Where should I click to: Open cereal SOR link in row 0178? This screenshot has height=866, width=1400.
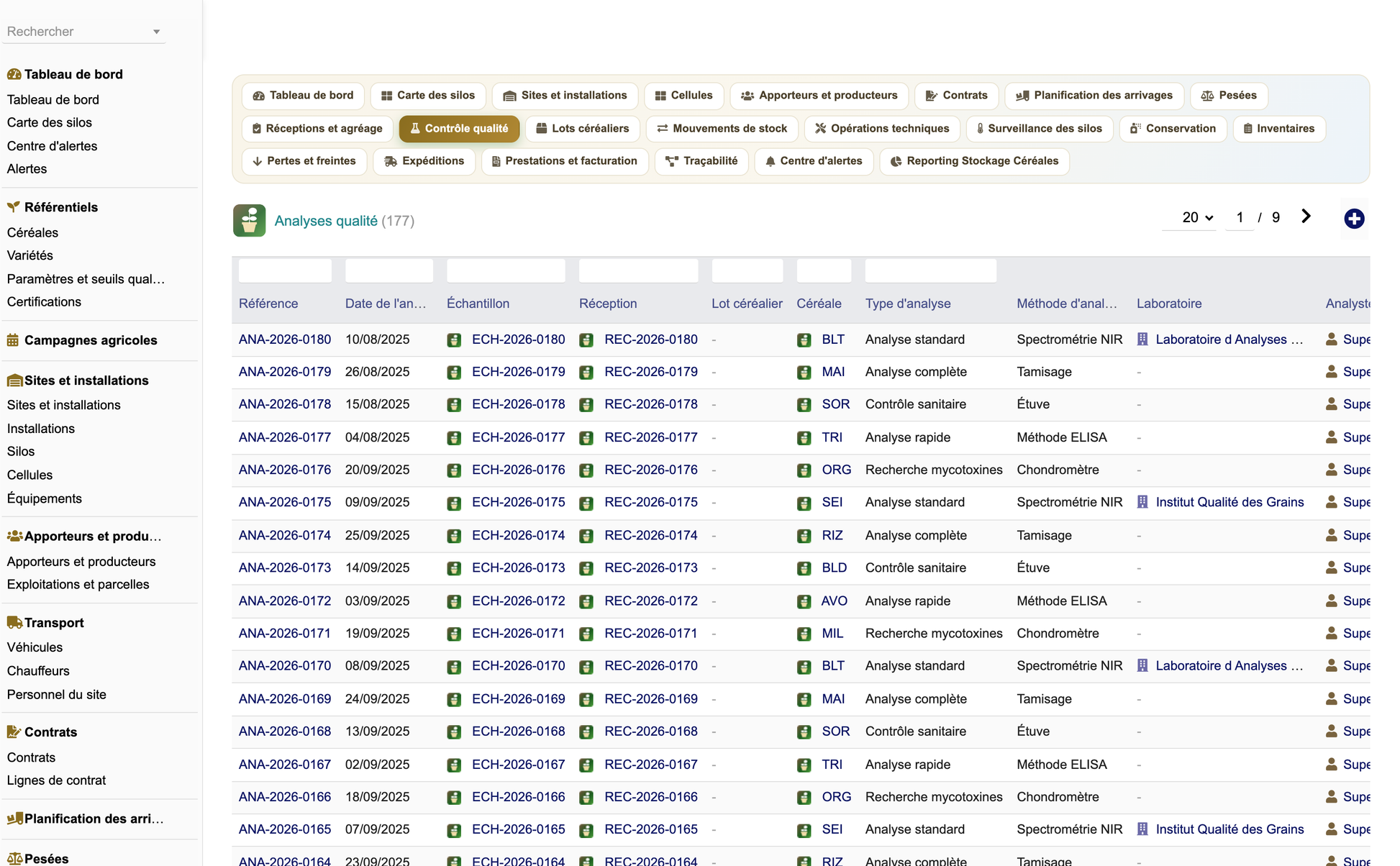[x=836, y=404]
